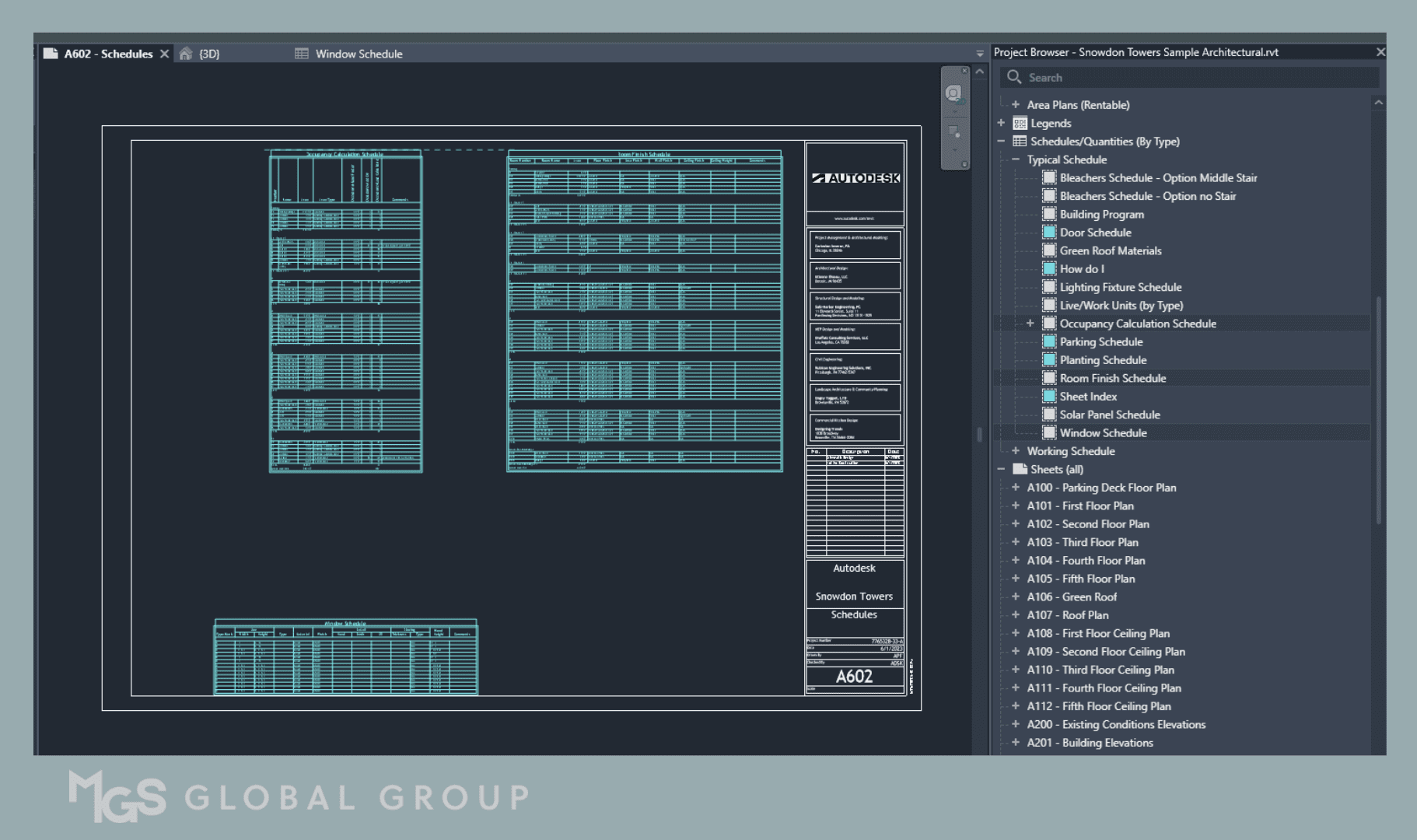Collapse Schedules/Quantities (By Type)
Viewport: 1417px width, 840px height.
click(x=1001, y=141)
